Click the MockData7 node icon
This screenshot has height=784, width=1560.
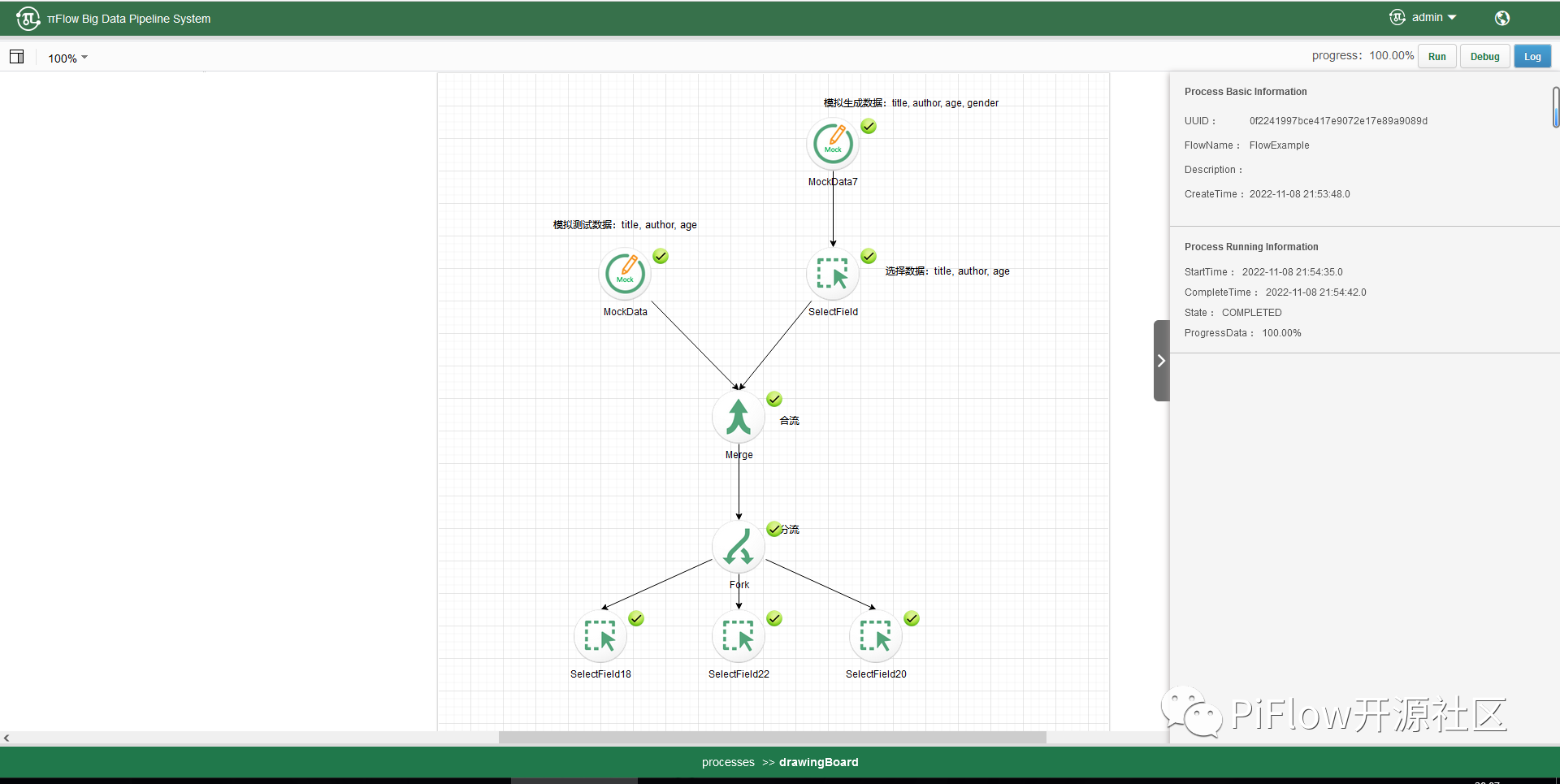tap(833, 145)
